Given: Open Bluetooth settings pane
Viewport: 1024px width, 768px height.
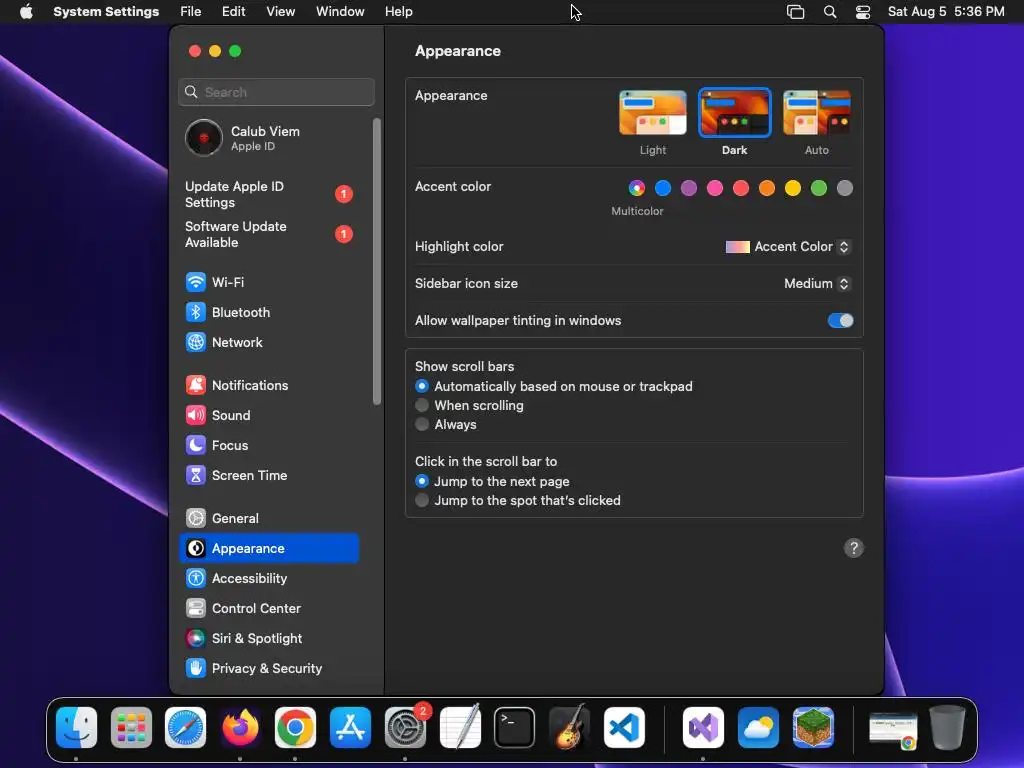Looking at the screenshot, I should coord(269,312).
